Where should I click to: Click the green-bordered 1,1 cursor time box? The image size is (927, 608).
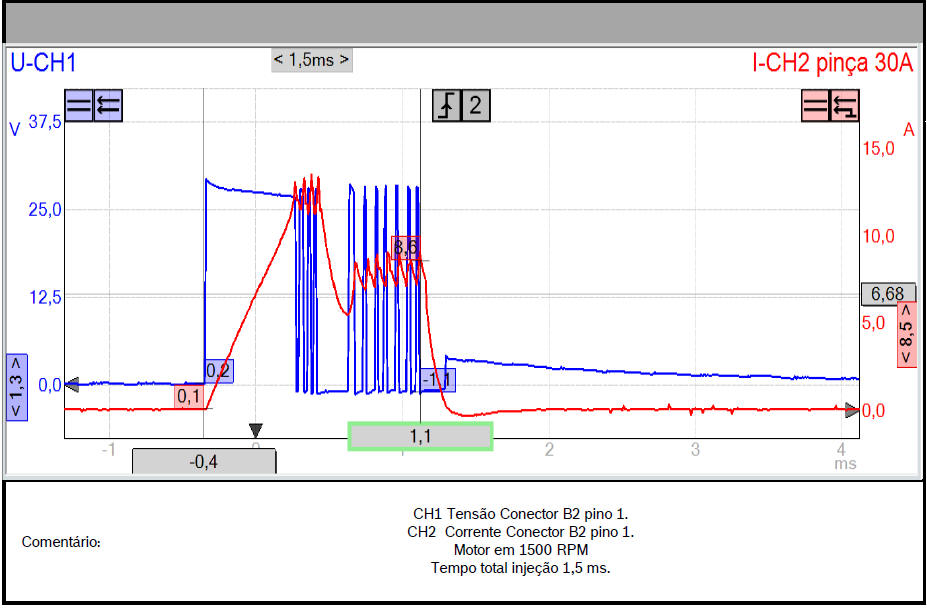[420, 437]
